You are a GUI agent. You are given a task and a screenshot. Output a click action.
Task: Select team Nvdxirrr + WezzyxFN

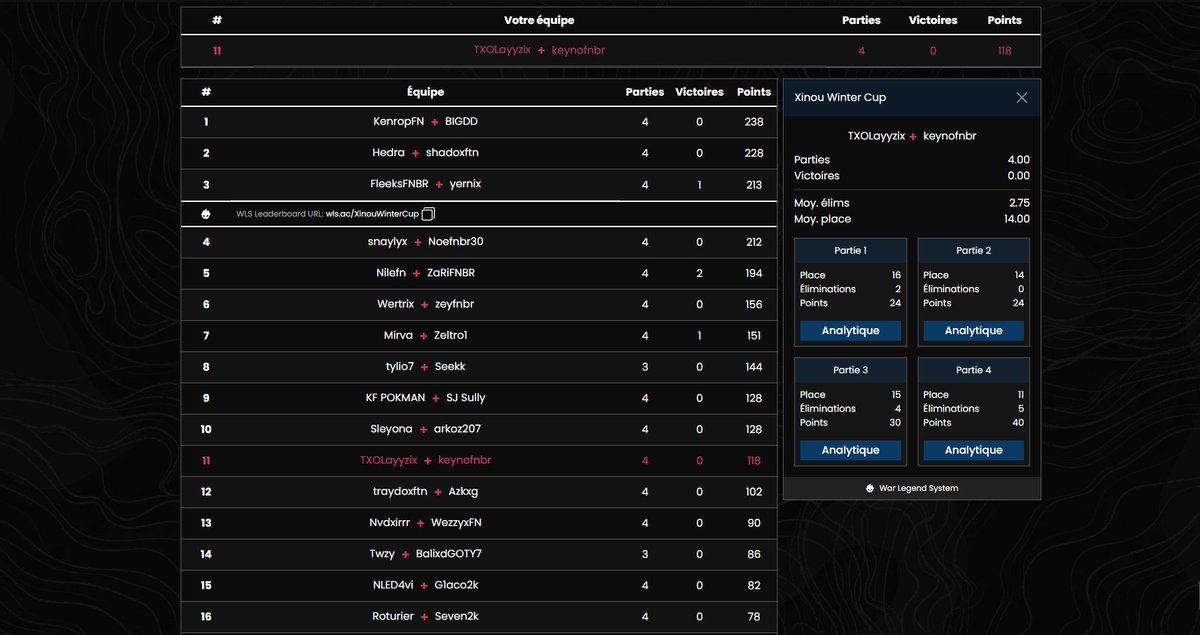pos(479,523)
